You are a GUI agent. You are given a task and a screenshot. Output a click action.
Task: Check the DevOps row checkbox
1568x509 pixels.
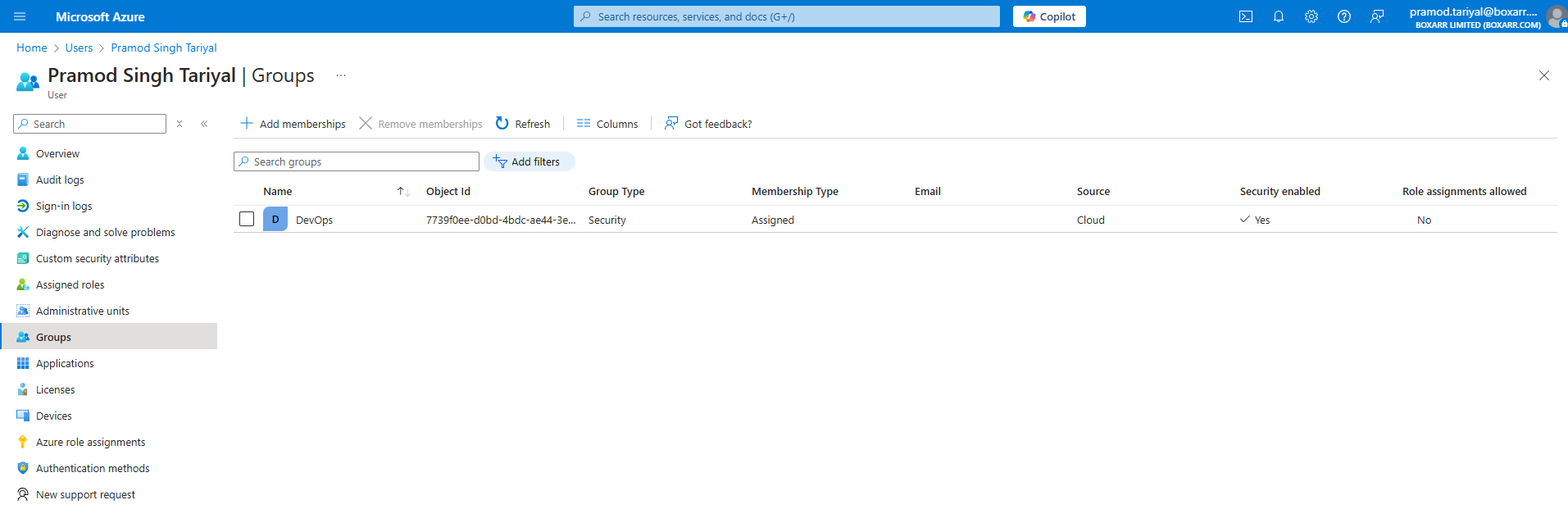coord(247,219)
